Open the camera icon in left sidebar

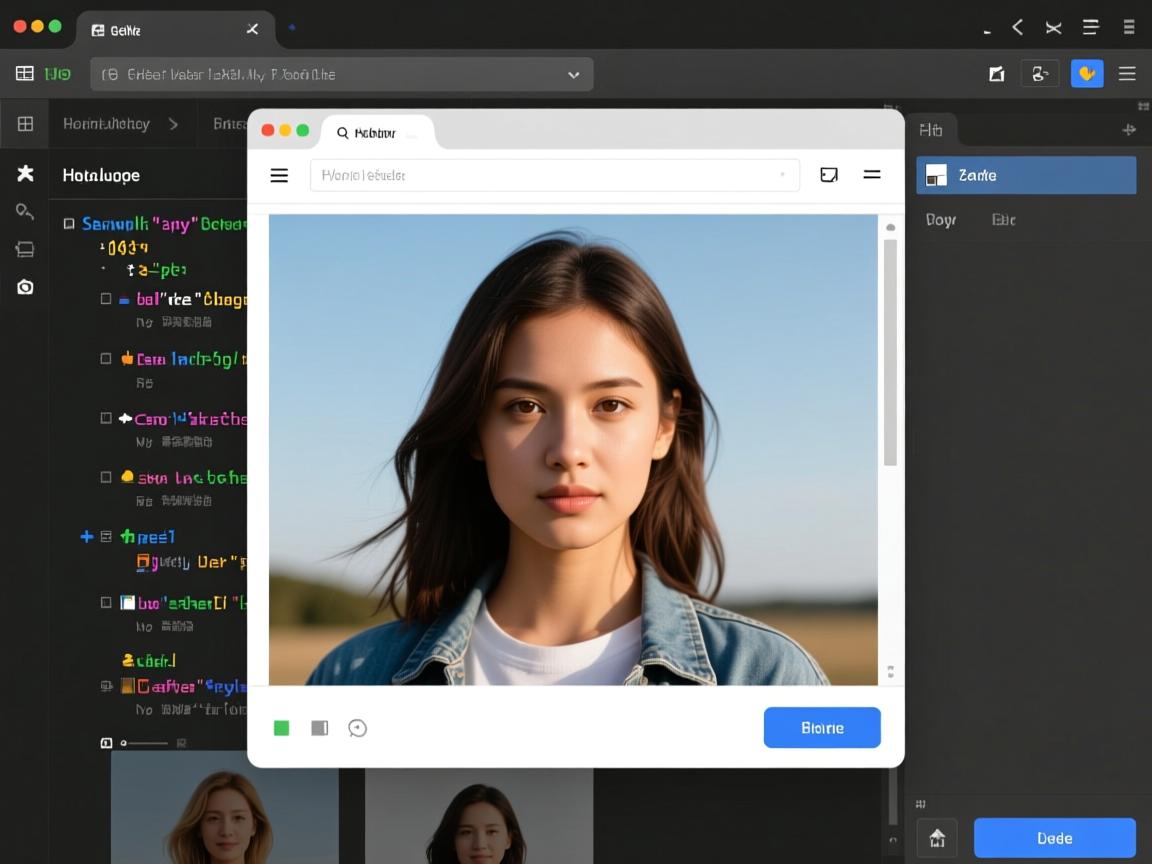(25, 287)
